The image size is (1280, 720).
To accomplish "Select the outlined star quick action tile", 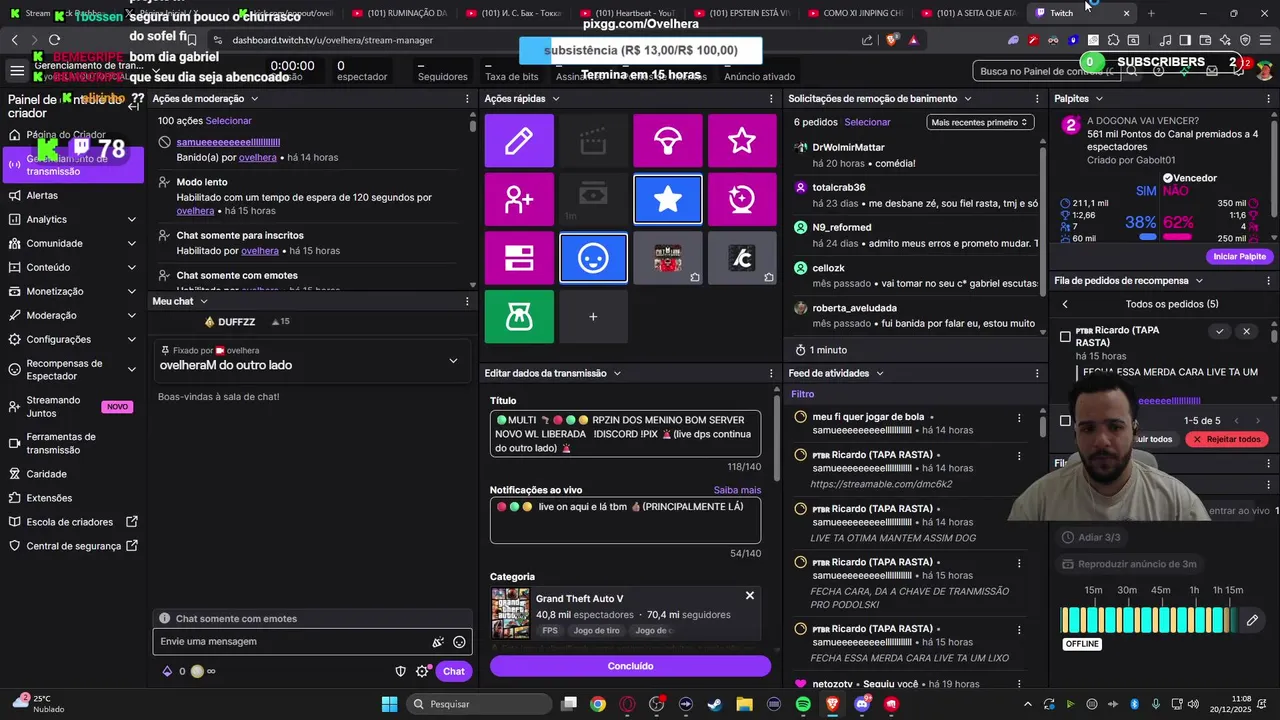I will [x=742, y=141].
